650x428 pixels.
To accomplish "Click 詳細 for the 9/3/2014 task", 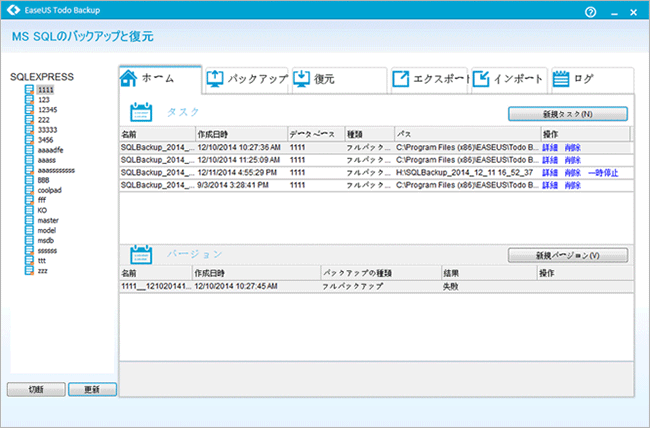I will pyautogui.click(x=550, y=185).
